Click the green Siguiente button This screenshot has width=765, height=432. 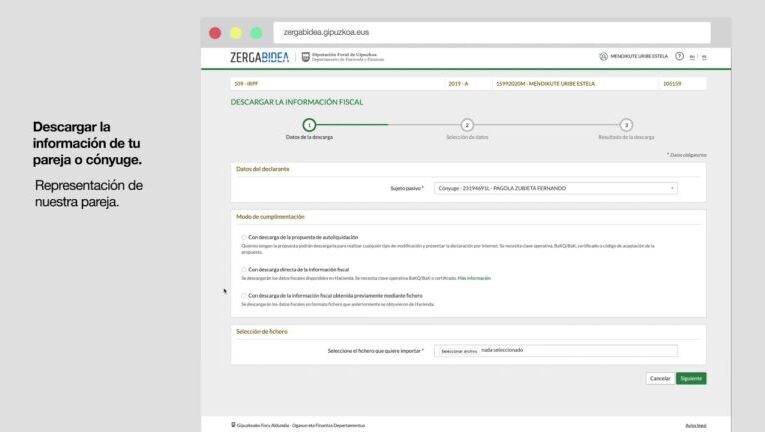click(x=691, y=378)
